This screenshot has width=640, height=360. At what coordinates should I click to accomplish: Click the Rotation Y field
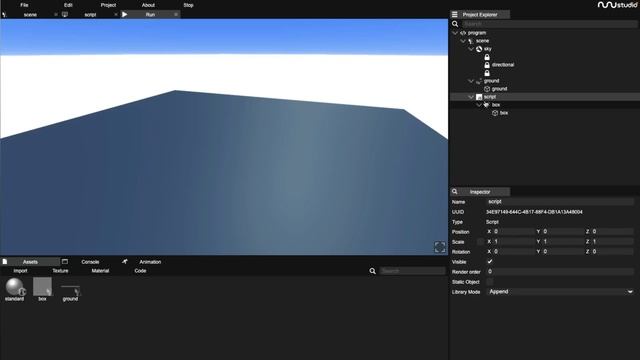coord(562,251)
